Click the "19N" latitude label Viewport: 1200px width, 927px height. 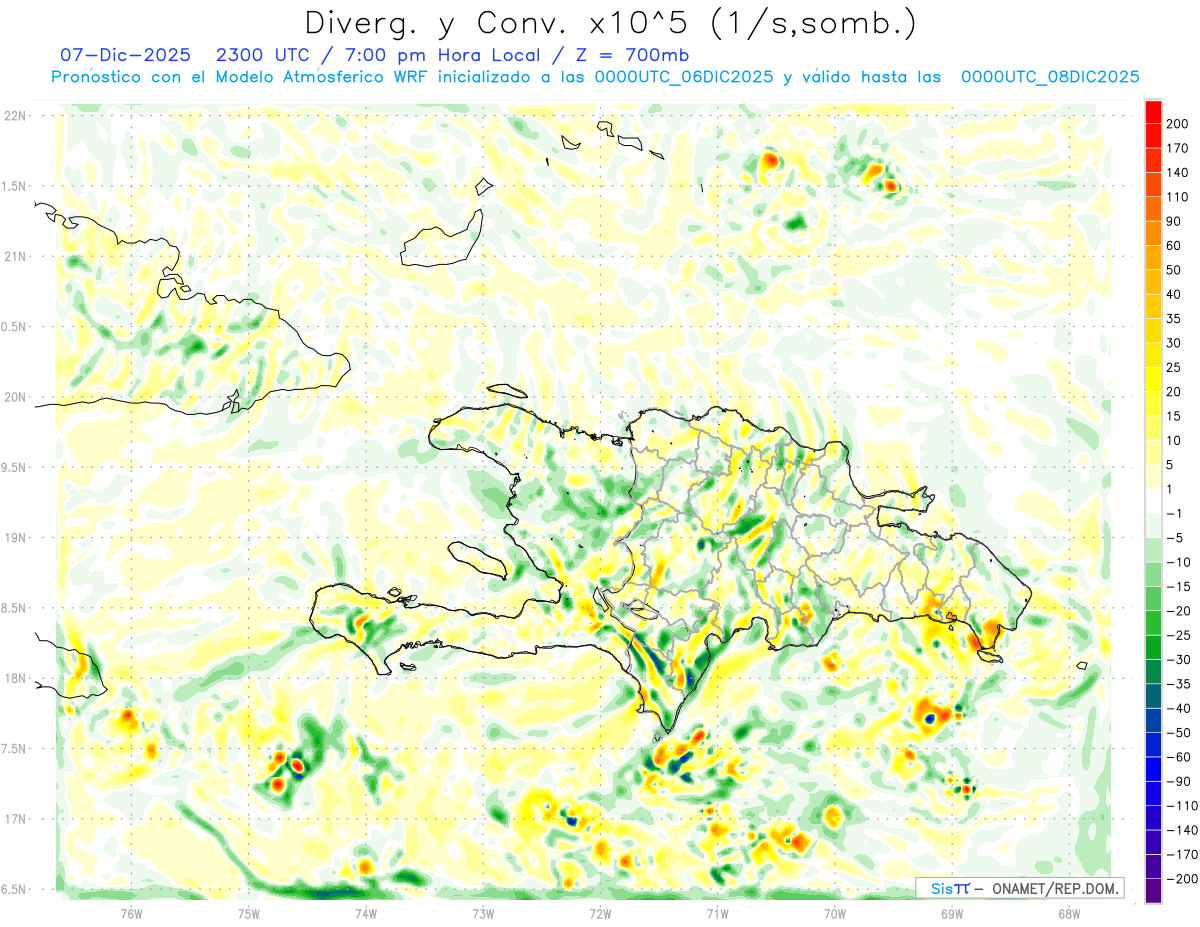coord(15,538)
